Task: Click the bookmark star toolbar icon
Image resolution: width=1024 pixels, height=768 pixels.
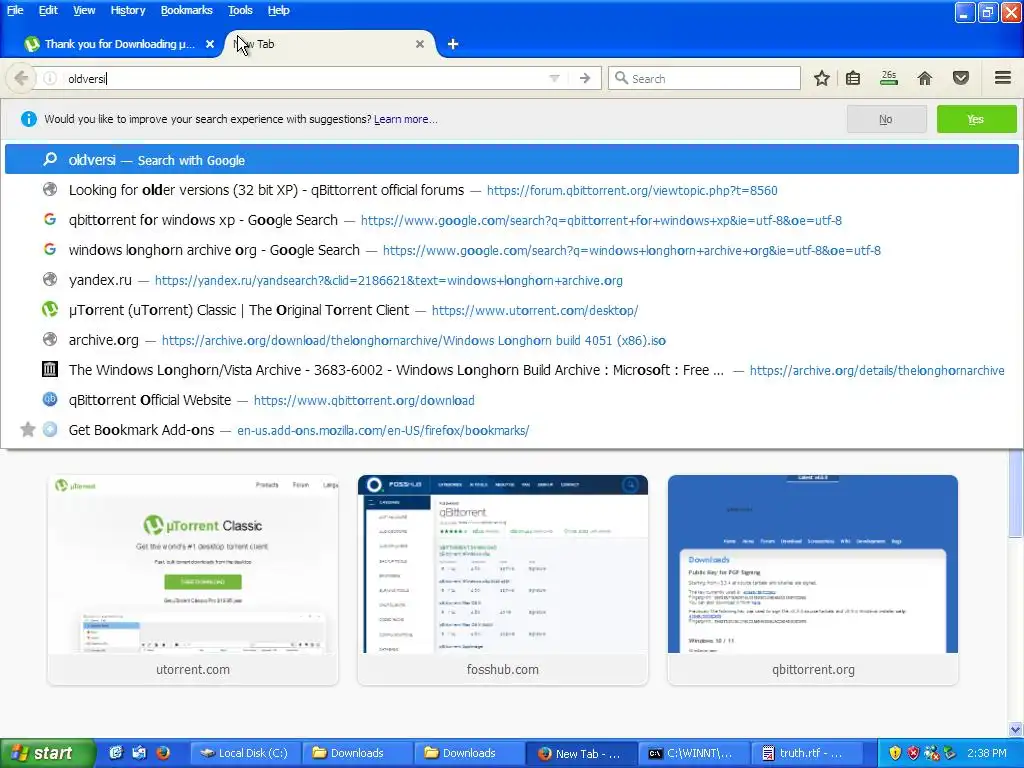Action: [822, 78]
